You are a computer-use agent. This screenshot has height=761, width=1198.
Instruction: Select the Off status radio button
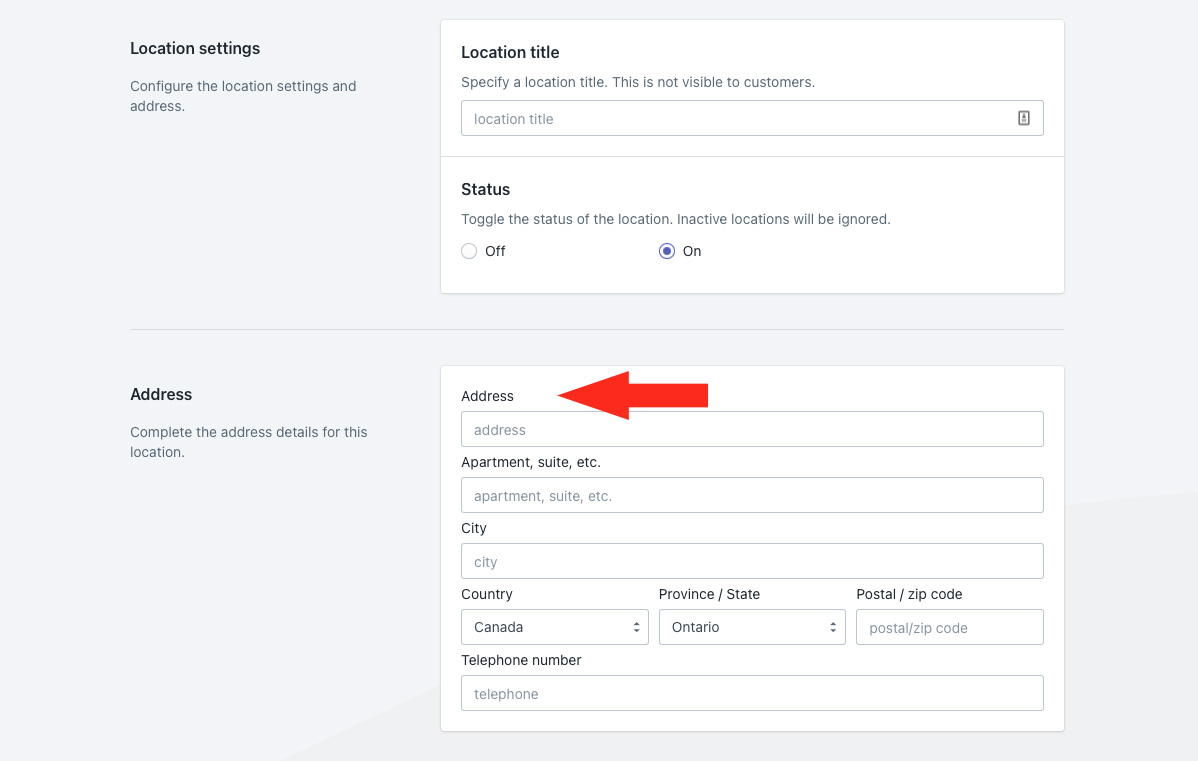(x=469, y=251)
